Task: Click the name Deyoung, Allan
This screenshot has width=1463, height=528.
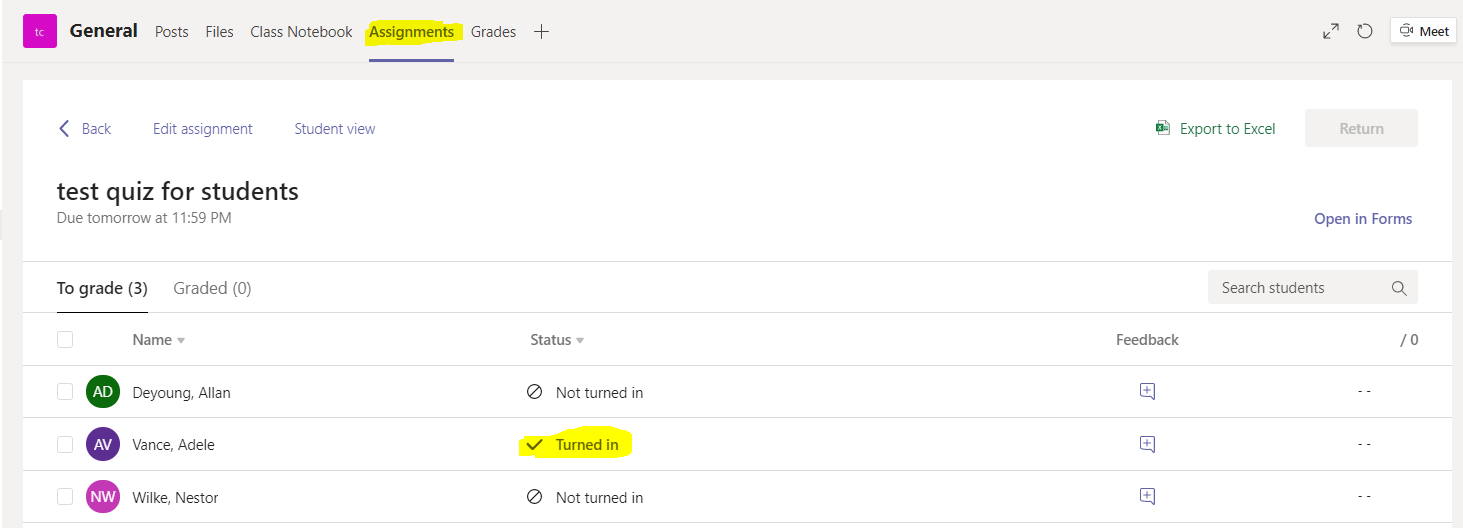Action: click(181, 393)
